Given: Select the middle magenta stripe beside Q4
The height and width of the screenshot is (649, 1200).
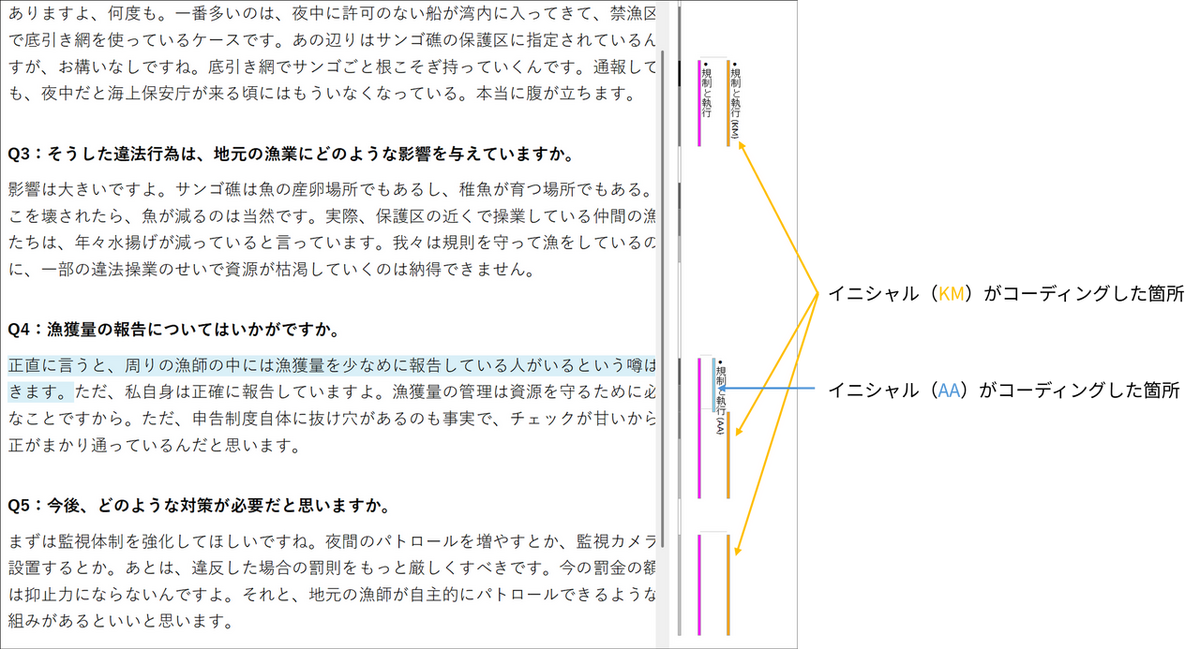Looking at the screenshot, I should [x=699, y=428].
